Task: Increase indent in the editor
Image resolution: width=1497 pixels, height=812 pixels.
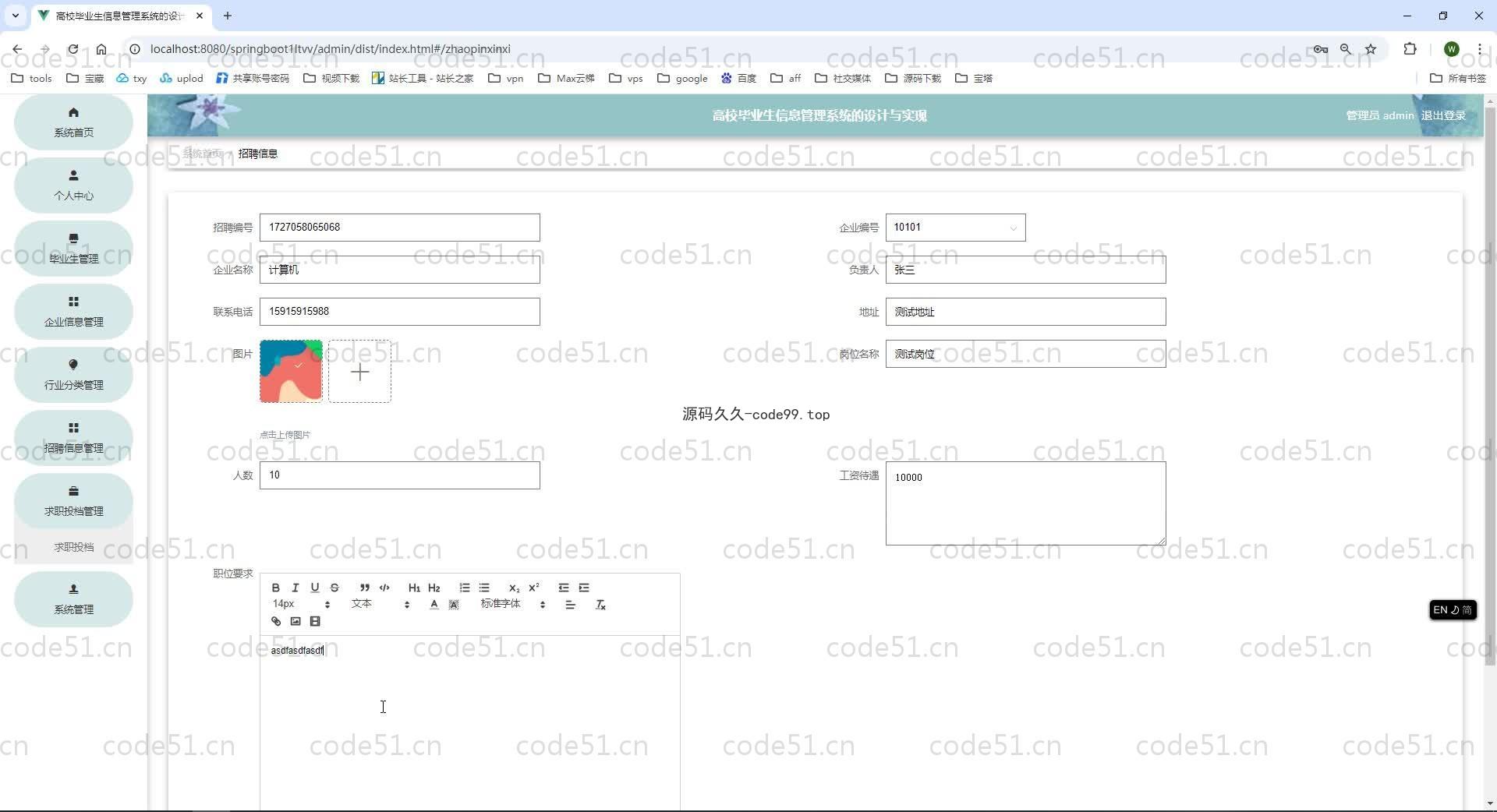Action: [x=584, y=588]
